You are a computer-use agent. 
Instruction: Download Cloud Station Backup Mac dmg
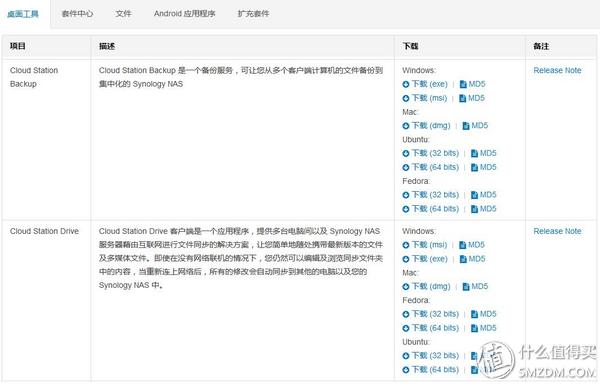click(x=426, y=126)
